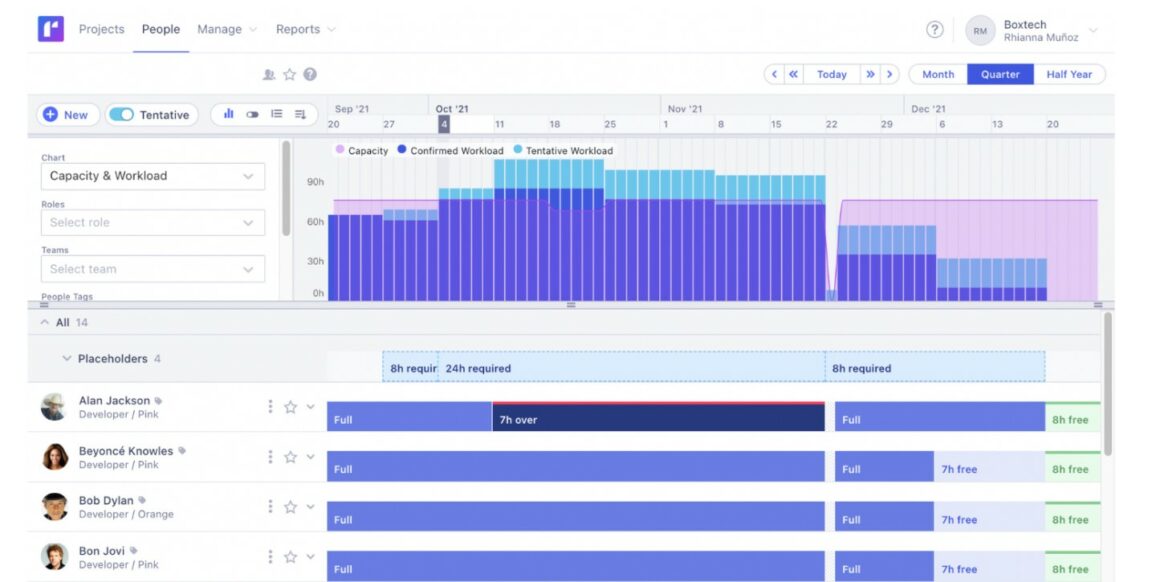Star Beyoncé Knowles as a favorite
The width and height of the screenshot is (1152, 582).
pyautogui.click(x=290, y=456)
